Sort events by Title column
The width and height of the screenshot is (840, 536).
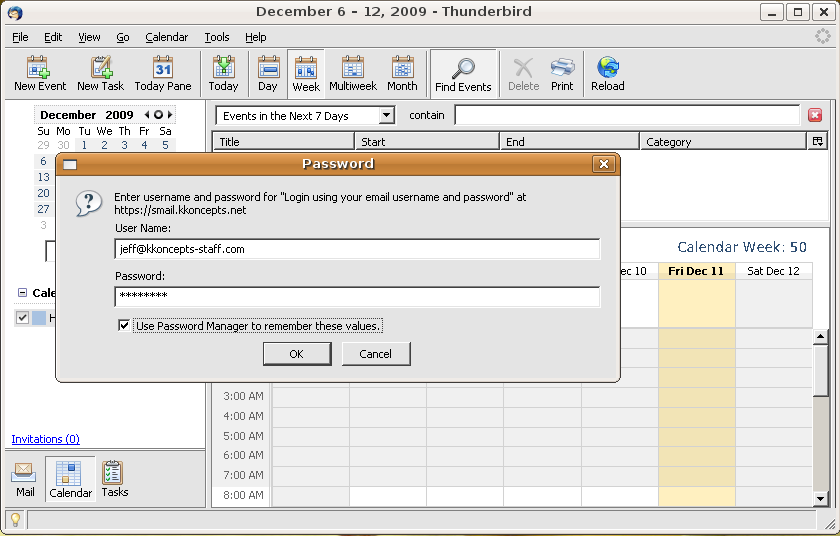(x=284, y=141)
